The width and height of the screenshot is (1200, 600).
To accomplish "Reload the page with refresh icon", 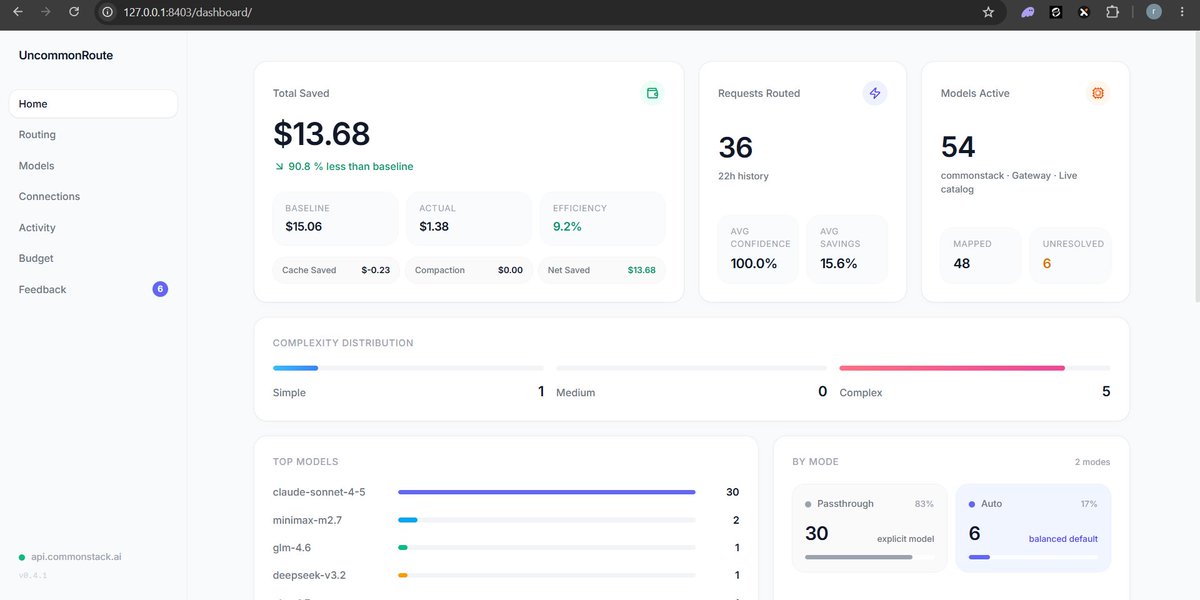I will [74, 12].
